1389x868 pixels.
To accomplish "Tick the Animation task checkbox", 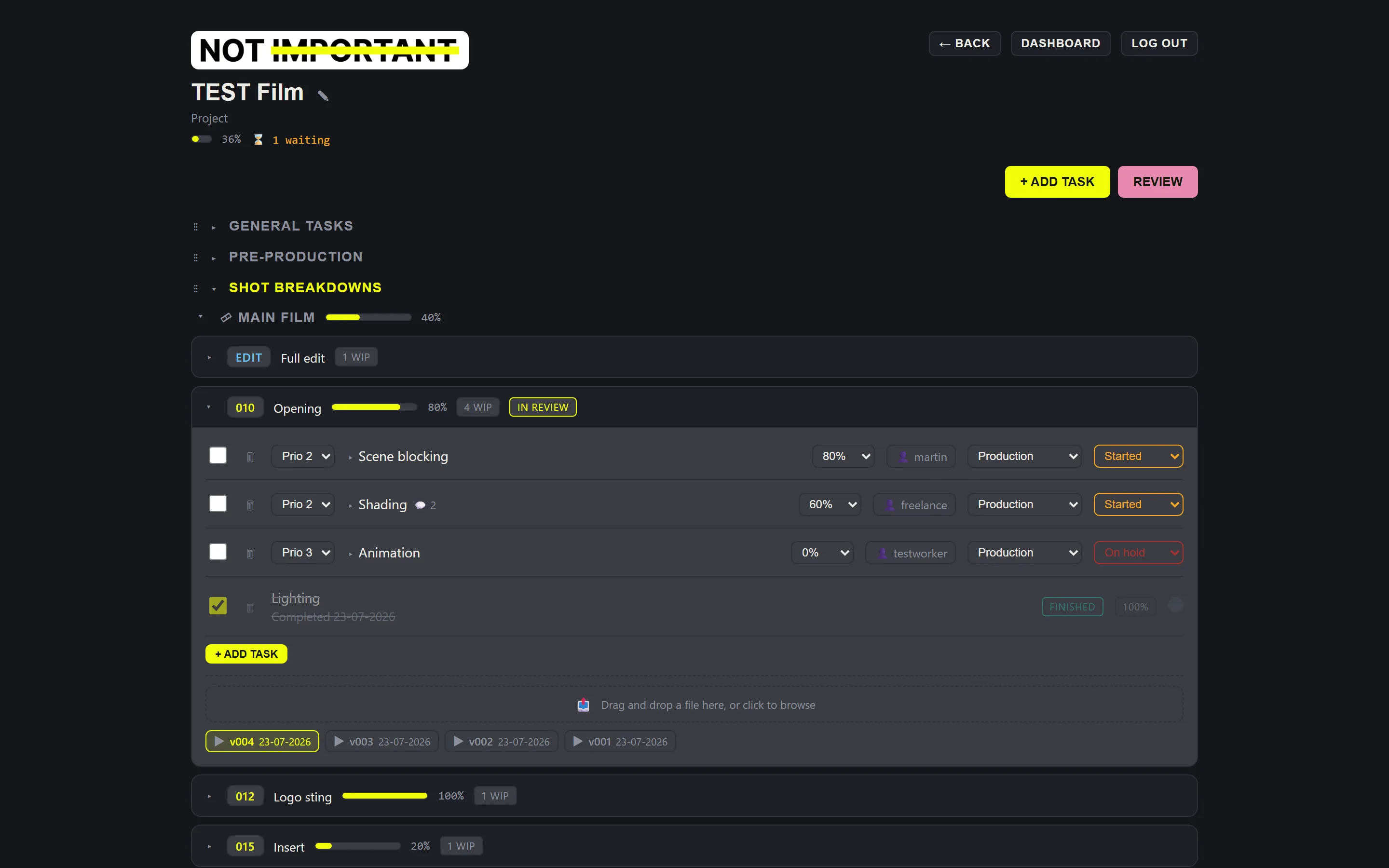I will (218, 552).
